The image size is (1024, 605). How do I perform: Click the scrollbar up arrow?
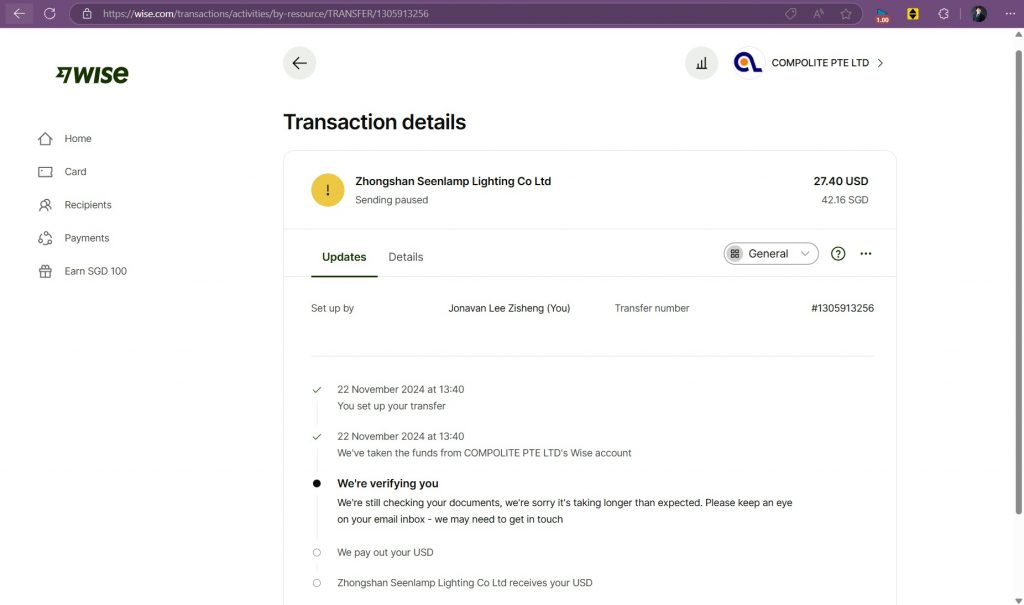[x=1018, y=35]
